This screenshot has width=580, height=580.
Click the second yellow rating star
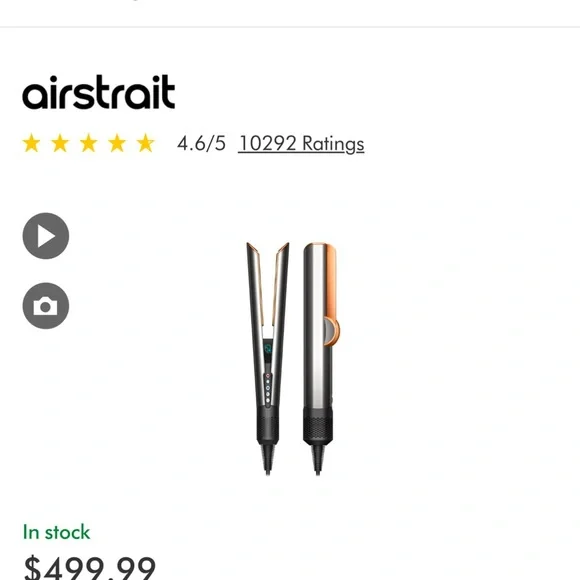pos(60,143)
